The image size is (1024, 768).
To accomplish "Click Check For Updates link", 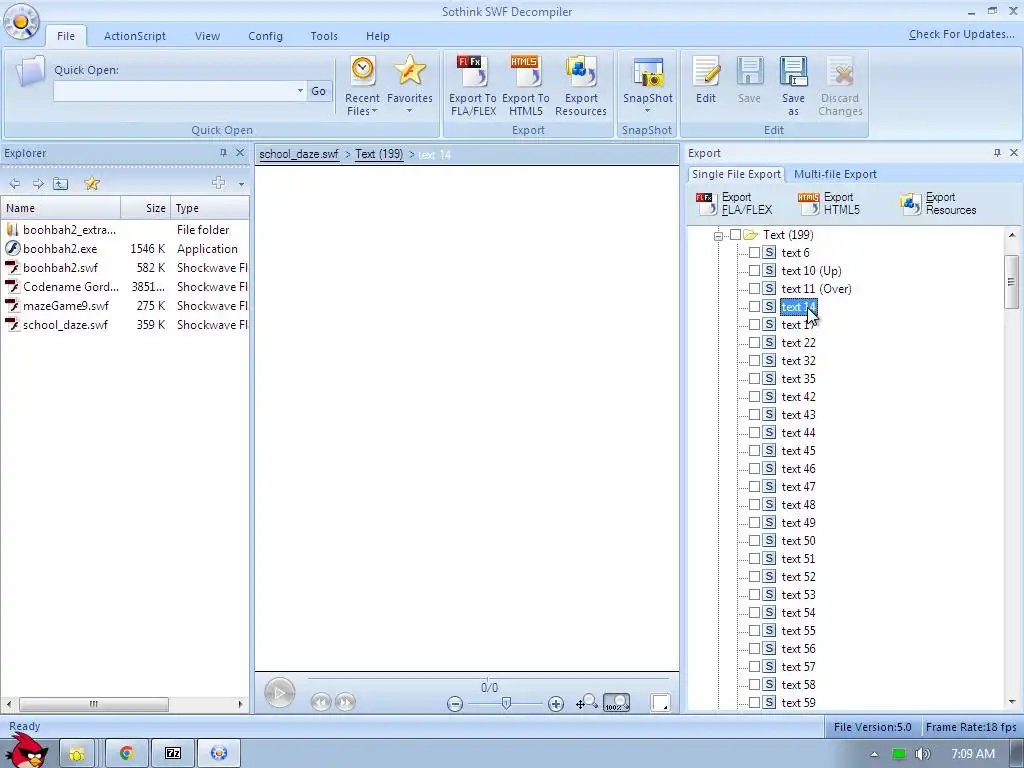I will point(961,34).
